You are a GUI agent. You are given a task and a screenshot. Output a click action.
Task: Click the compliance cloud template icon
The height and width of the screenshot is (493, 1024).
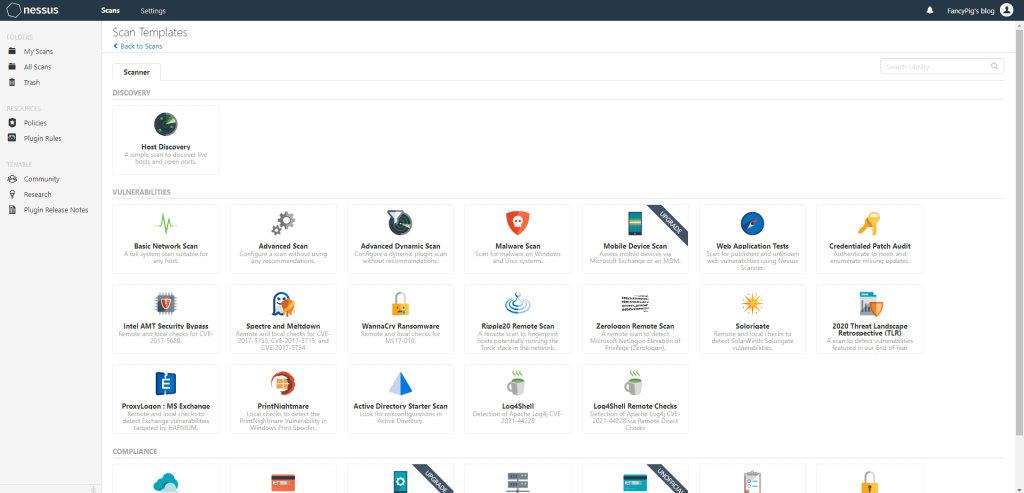166,483
